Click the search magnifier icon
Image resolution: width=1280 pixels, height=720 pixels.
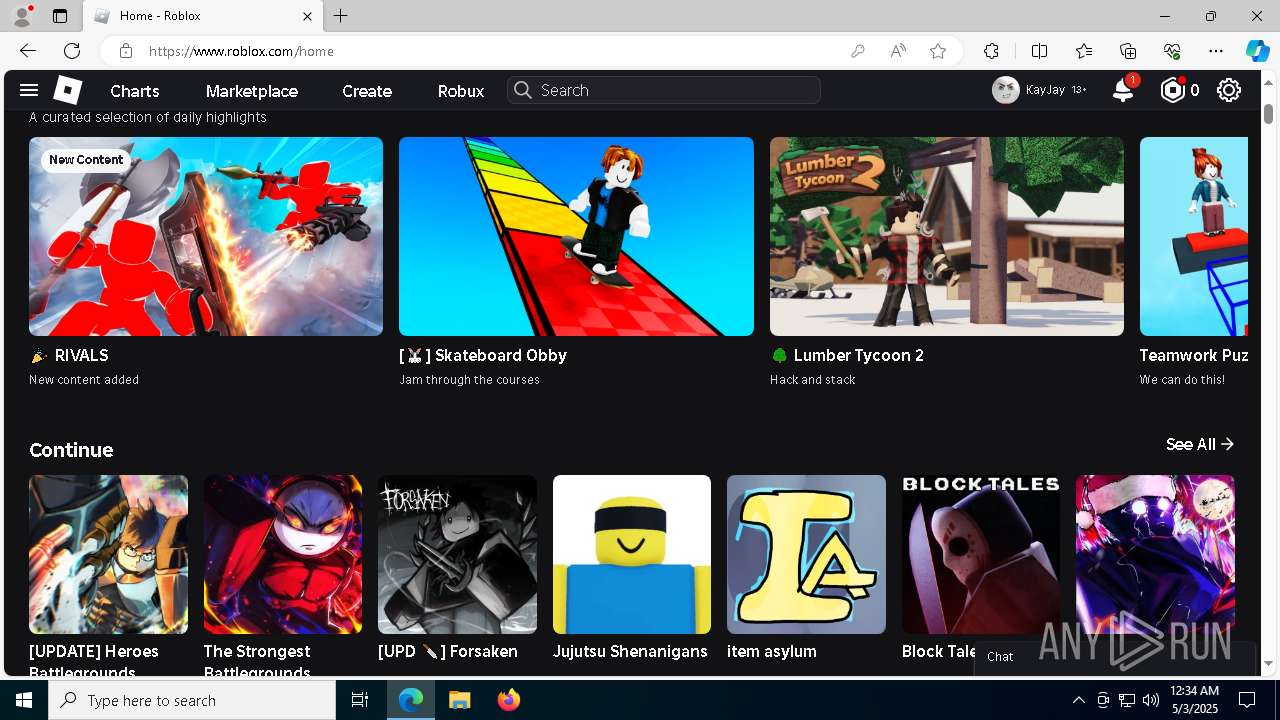pyautogui.click(x=522, y=90)
